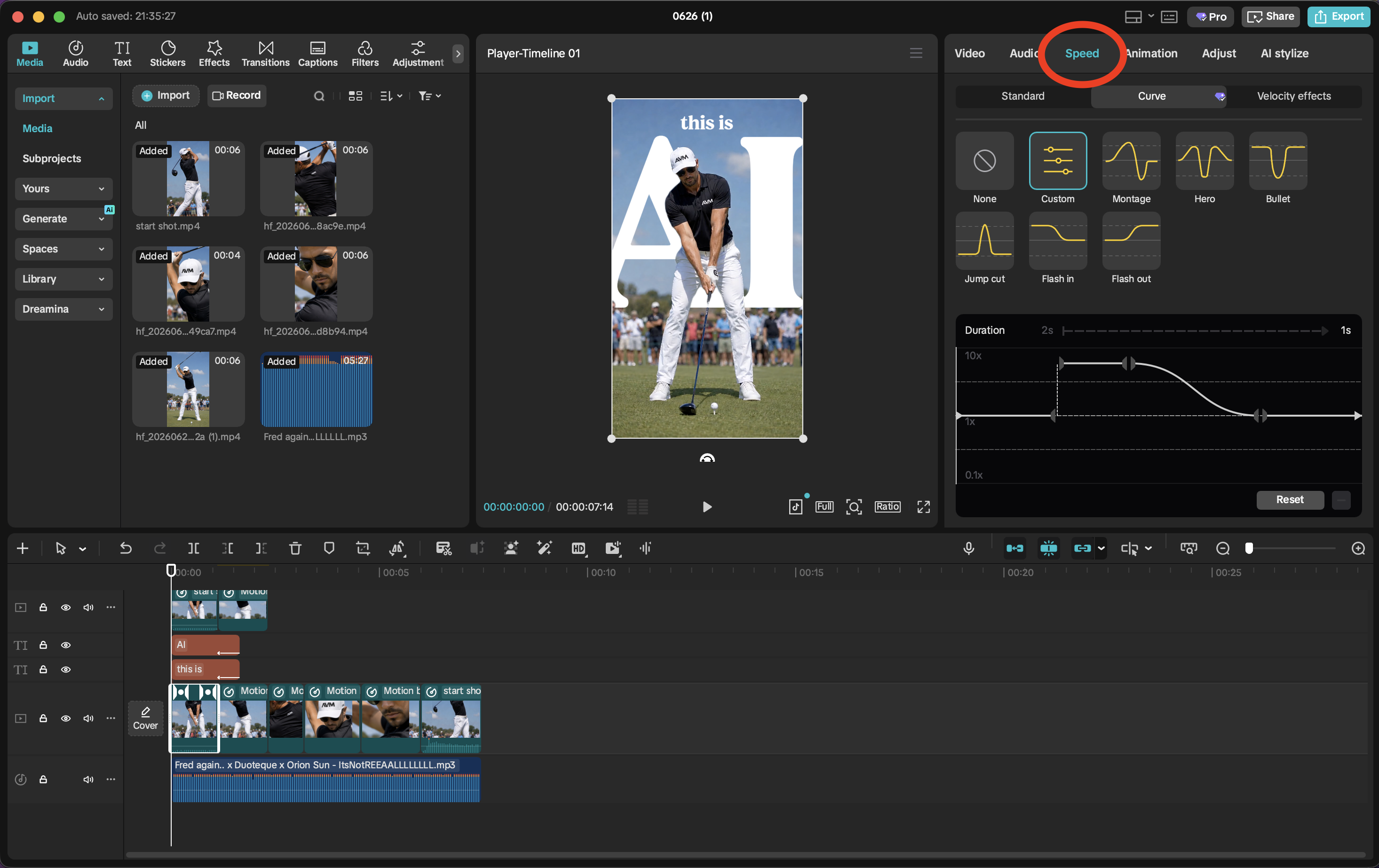1379x868 pixels.
Task: Click the plus icon at timeline toolbar start
Action: pyautogui.click(x=22, y=549)
